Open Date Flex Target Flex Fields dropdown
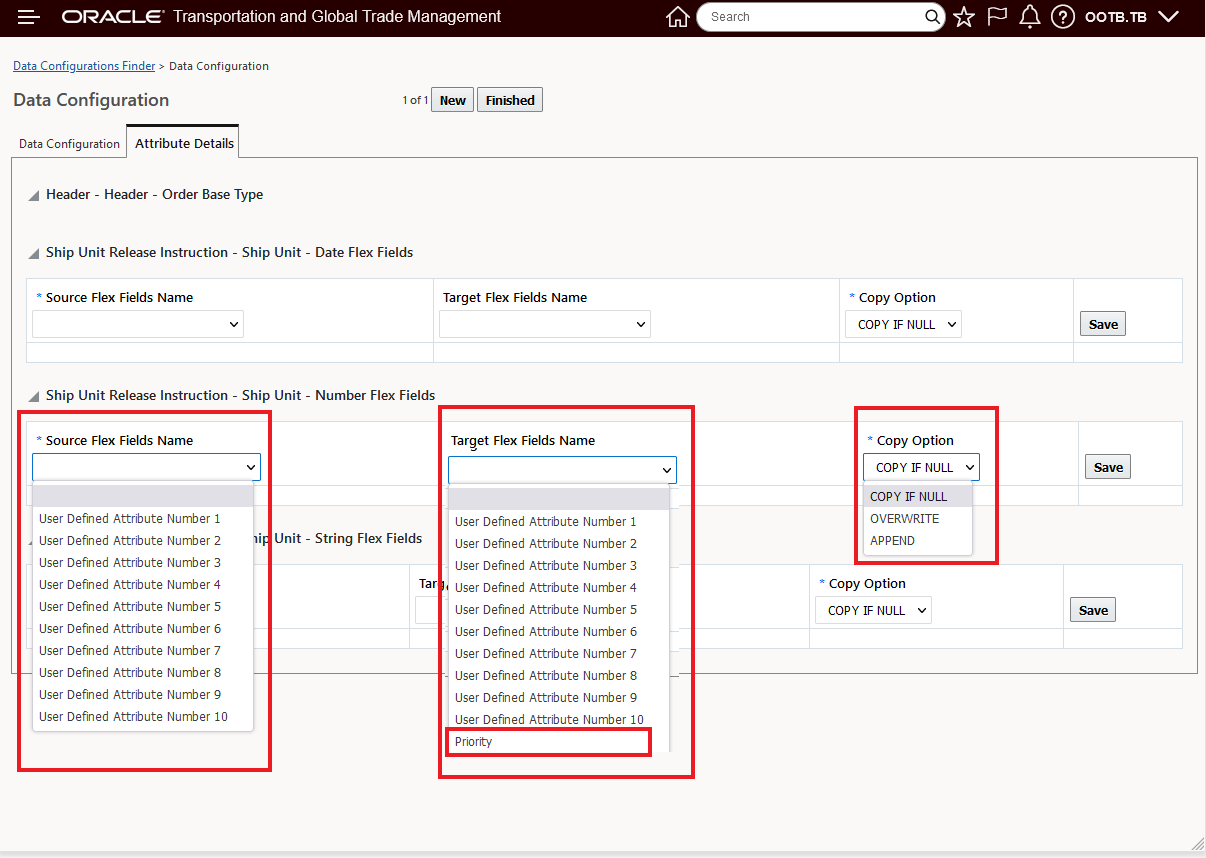 (x=545, y=324)
